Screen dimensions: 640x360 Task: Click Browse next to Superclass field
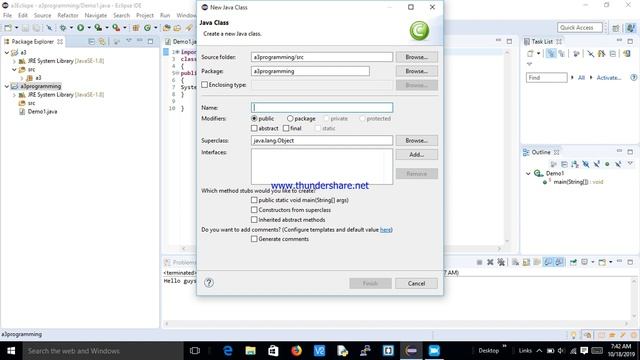[417, 140]
